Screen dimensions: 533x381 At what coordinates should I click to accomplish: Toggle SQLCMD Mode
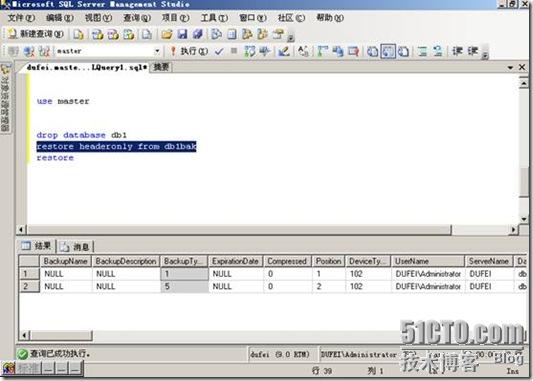354,51
